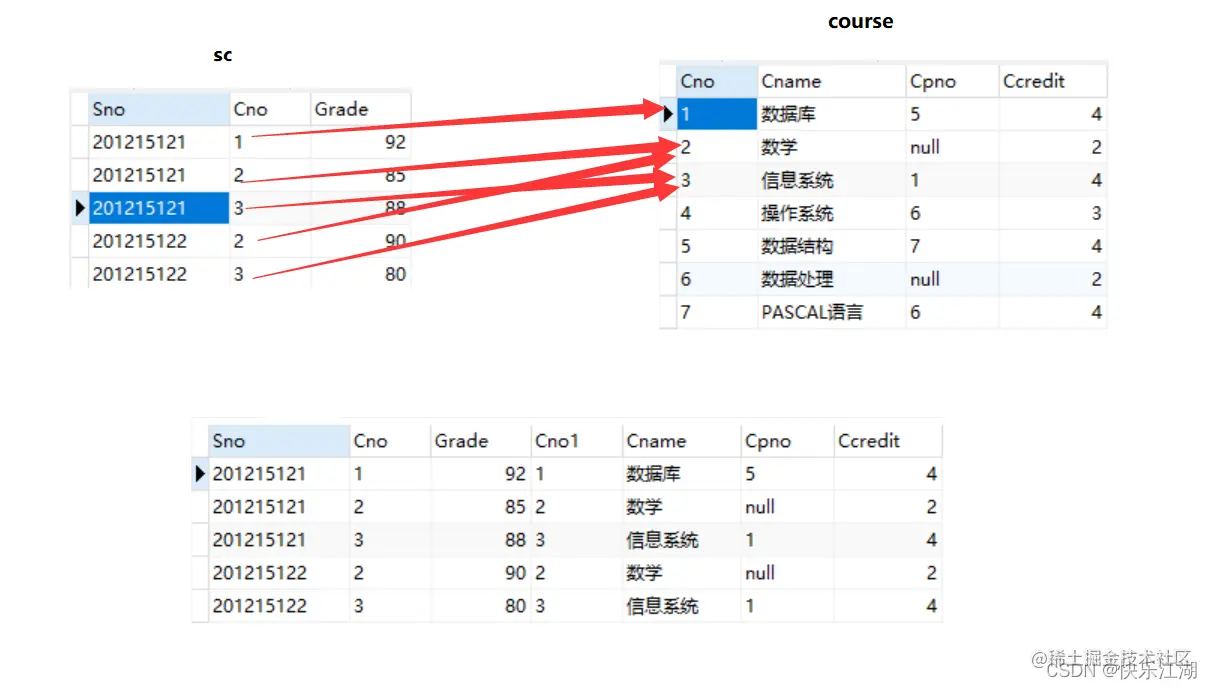
Task: Click Grade 88 in the result table
Action: pos(515,539)
